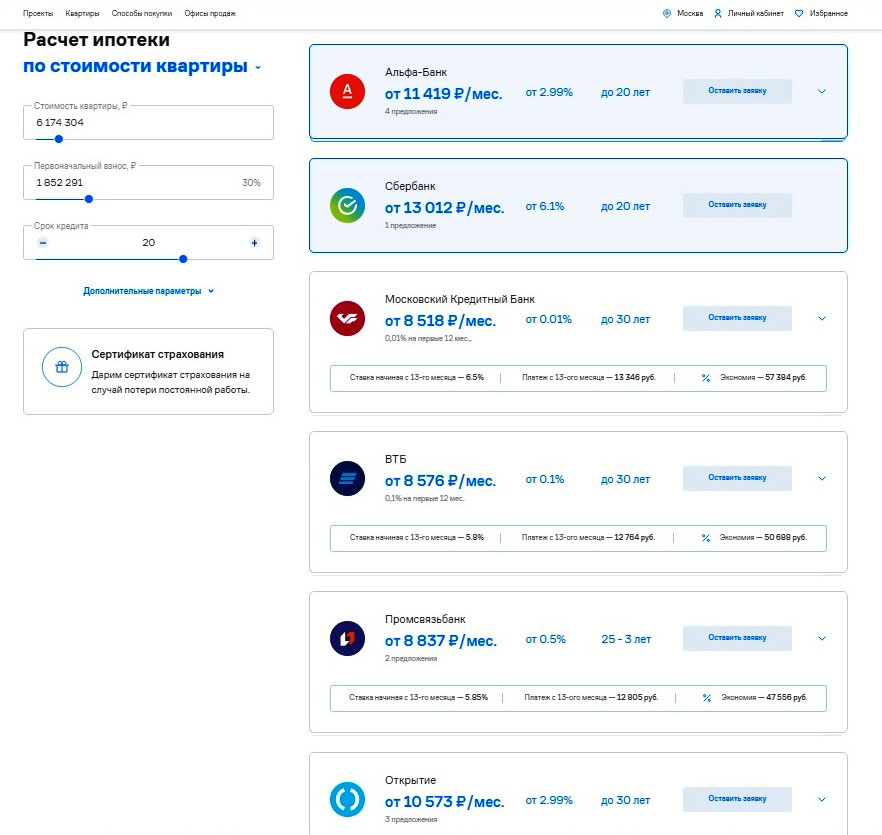Expand Alfa-Bank offer details chevron
The image size is (882, 835).
click(822, 91)
